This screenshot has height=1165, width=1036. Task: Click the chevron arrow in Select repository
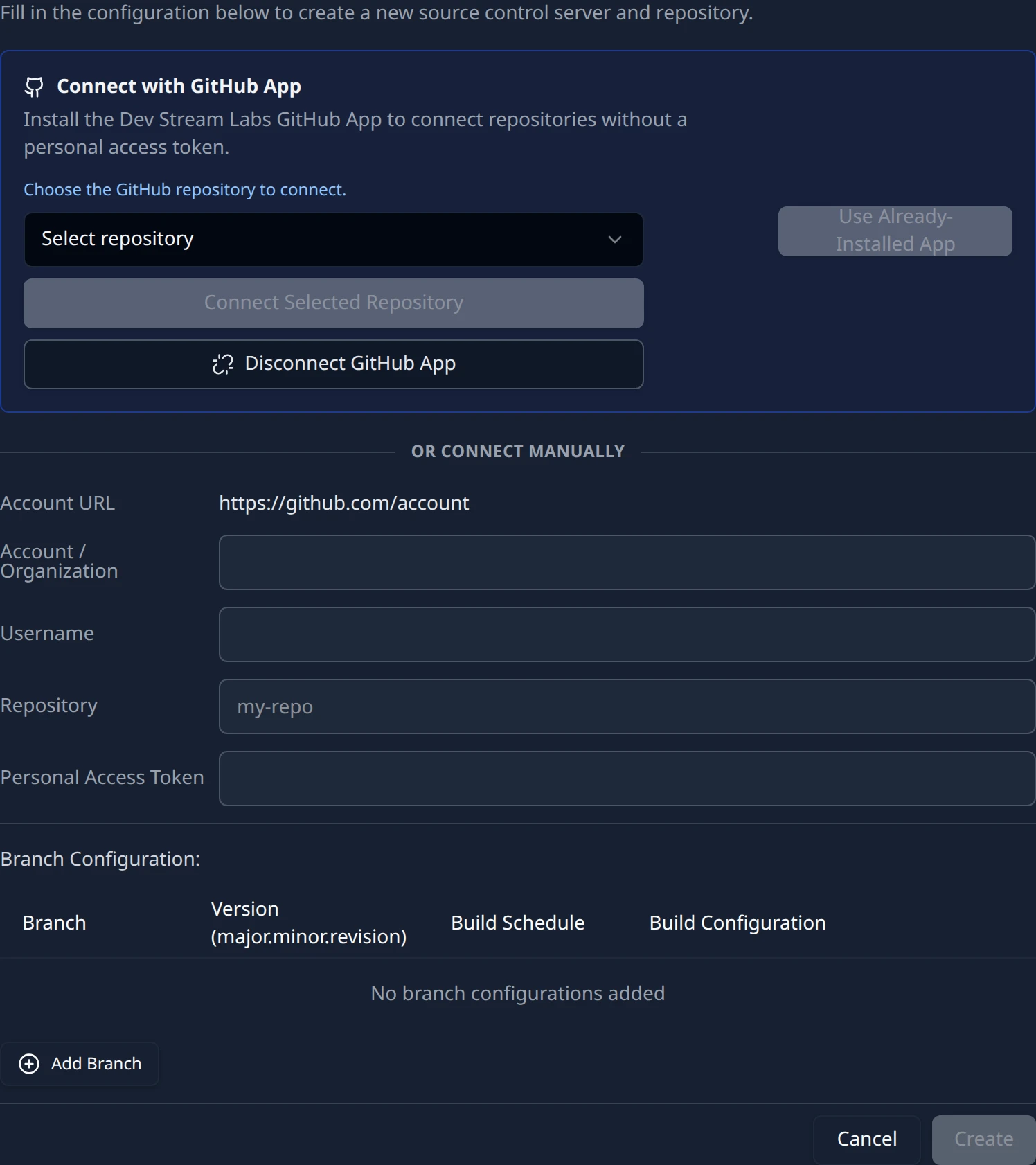[x=614, y=240]
